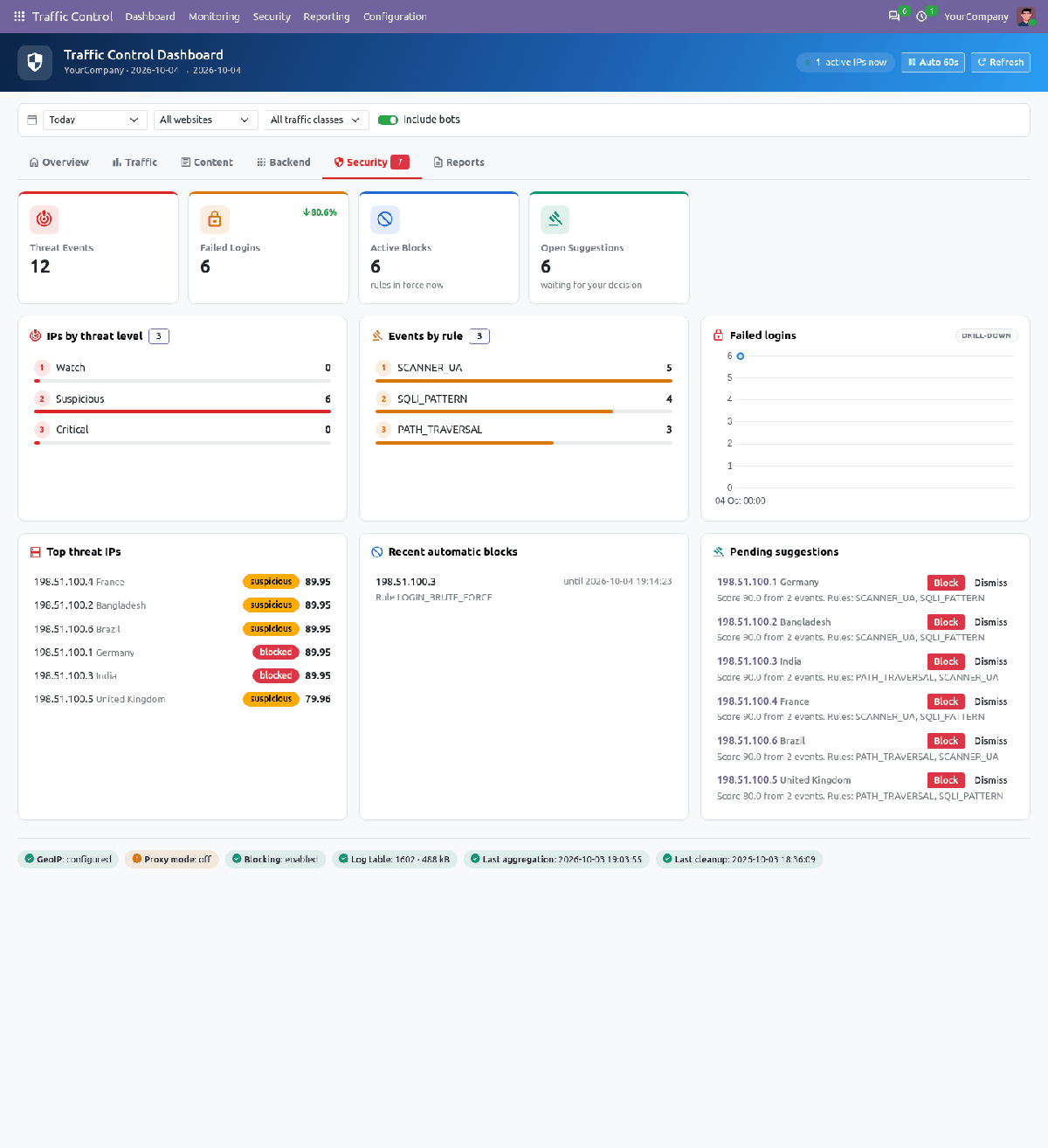Dismiss the 198.51.100.5 United Kingdom suggestion
Screen dimensions: 1048x1148
990,780
